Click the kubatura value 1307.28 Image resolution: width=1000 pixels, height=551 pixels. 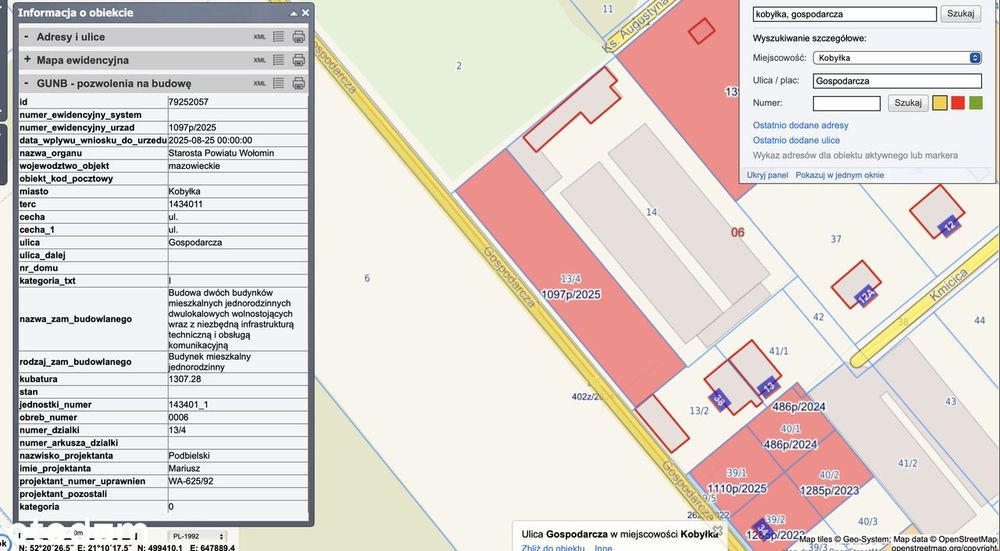tap(184, 379)
